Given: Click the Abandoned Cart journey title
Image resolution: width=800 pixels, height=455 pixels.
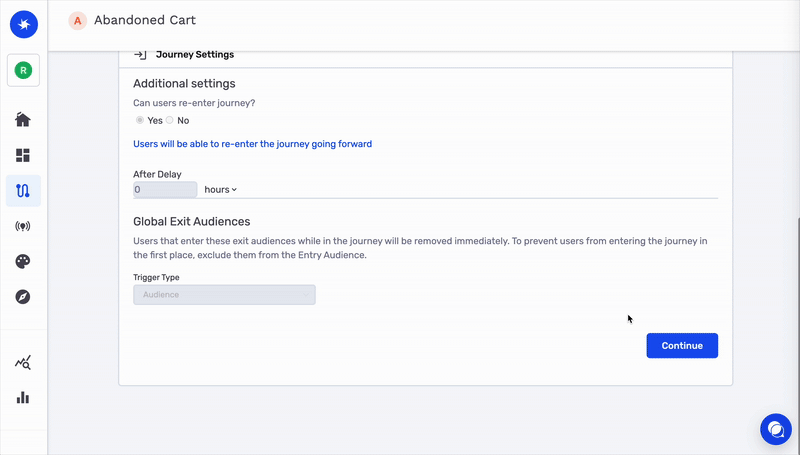Looking at the screenshot, I should (145, 20).
